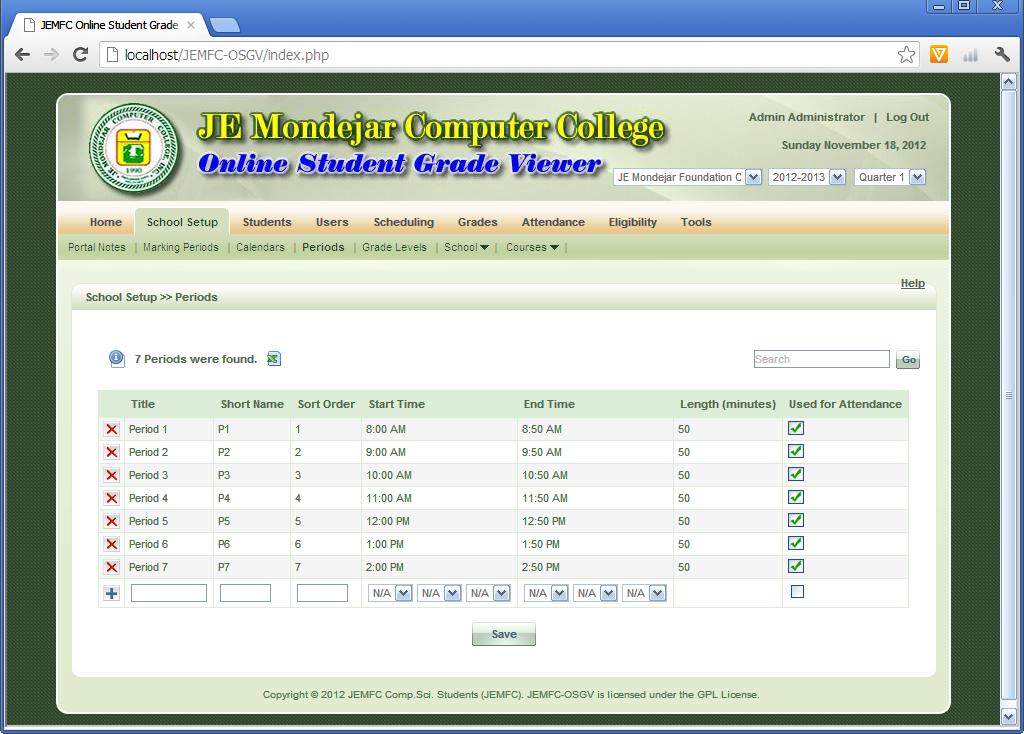The width and height of the screenshot is (1024, 734).
Task: Open the Eligibility tab
Action: coord(633,222)
